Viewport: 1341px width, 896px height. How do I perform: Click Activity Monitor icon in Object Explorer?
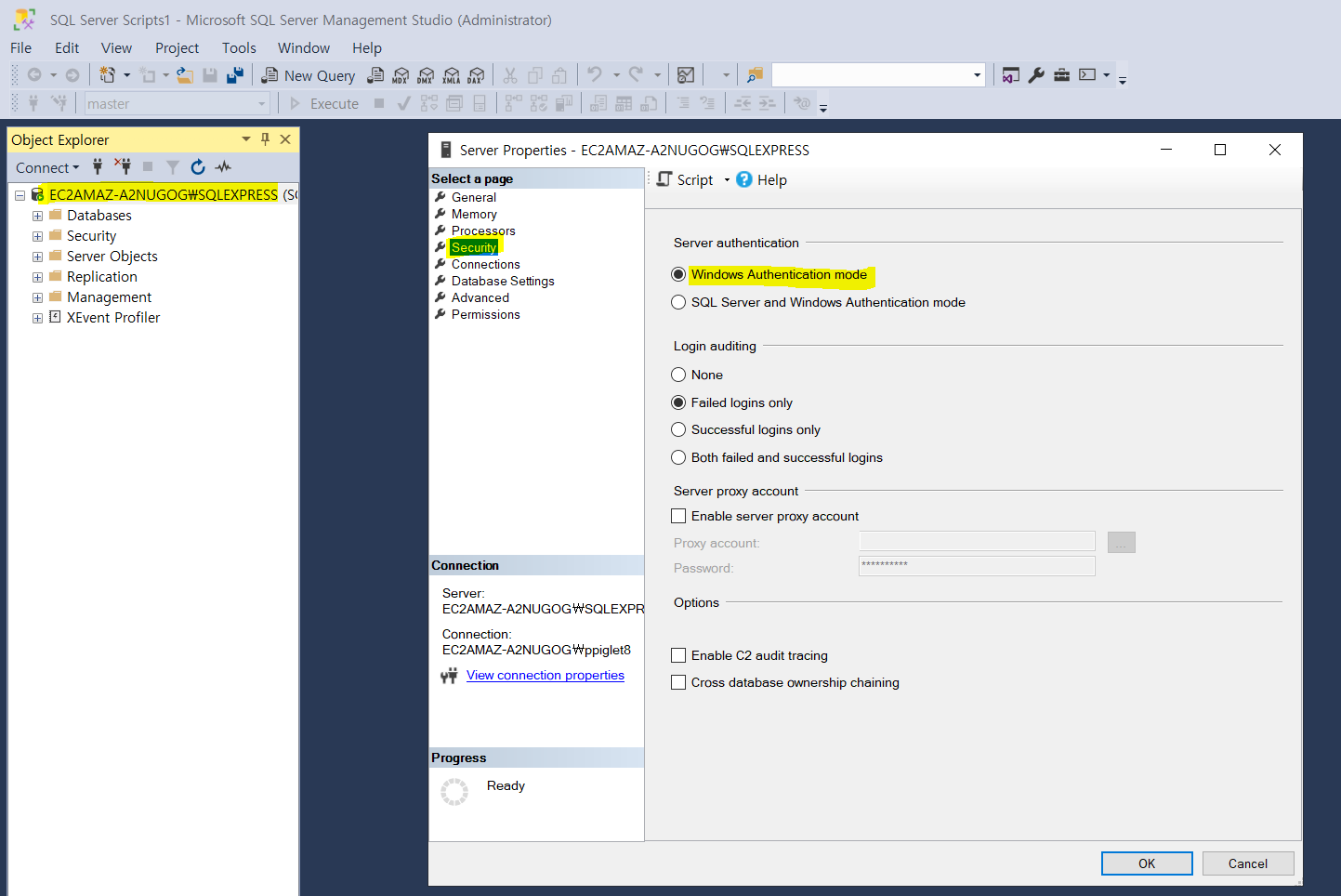click(223, 167)
